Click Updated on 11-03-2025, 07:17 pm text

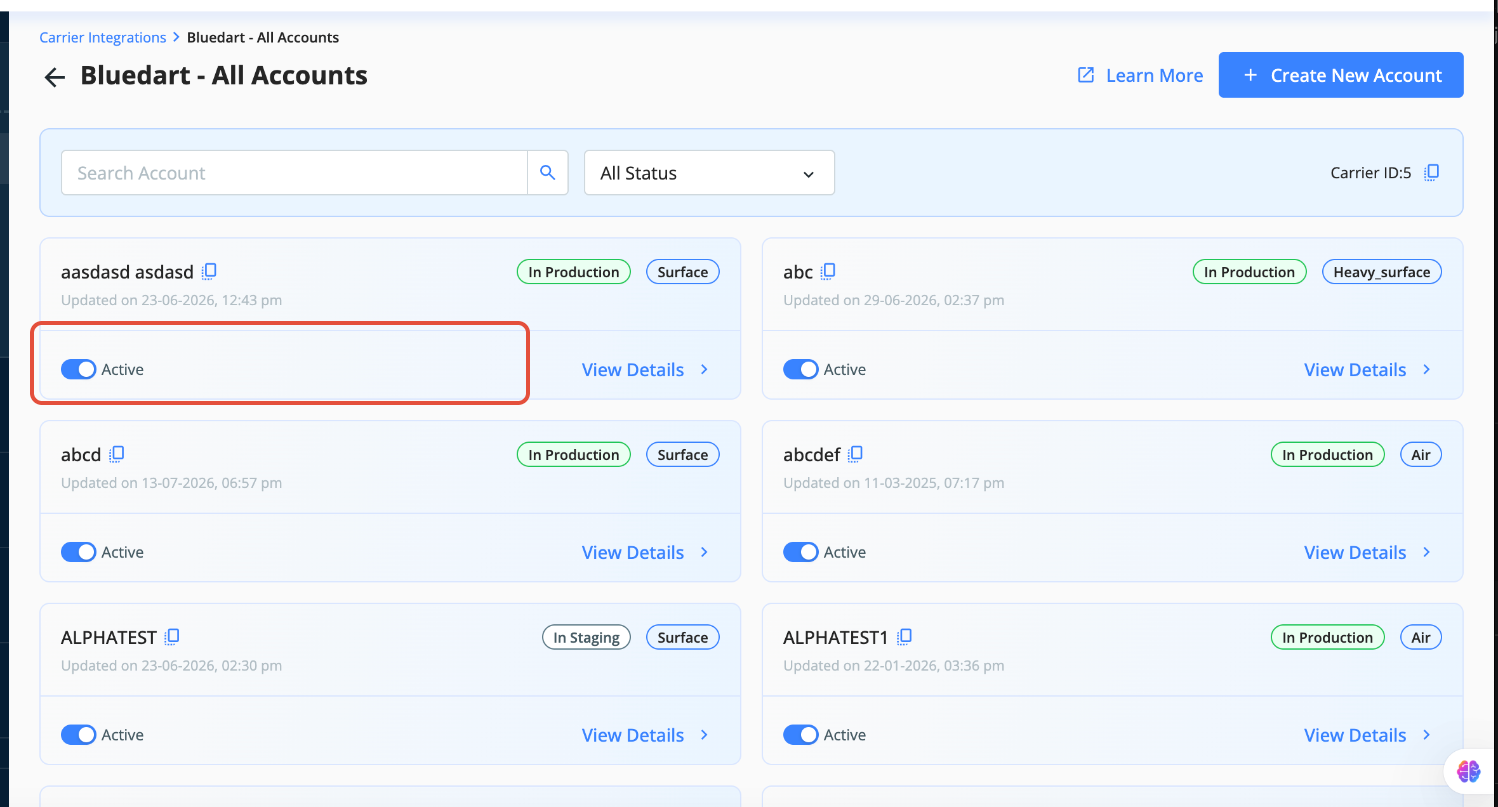coord(894,483)
